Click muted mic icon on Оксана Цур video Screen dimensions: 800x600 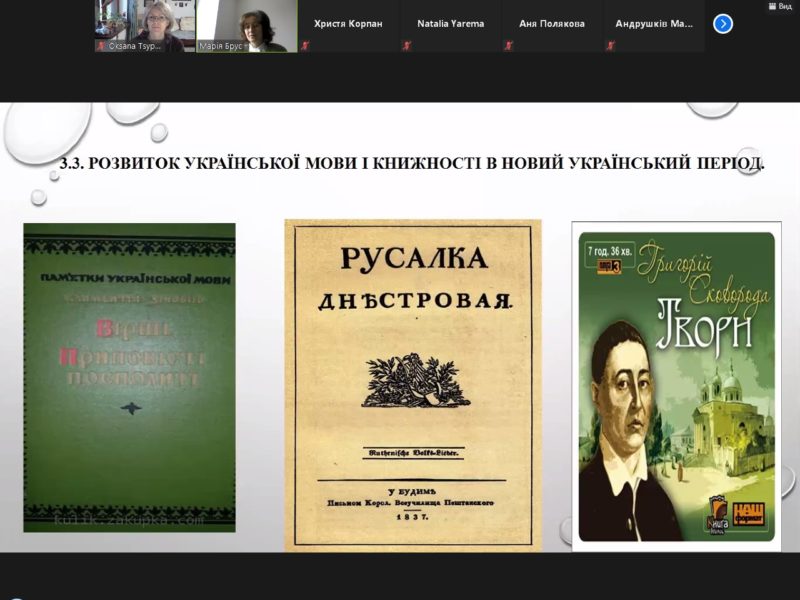tap(101, 46)
